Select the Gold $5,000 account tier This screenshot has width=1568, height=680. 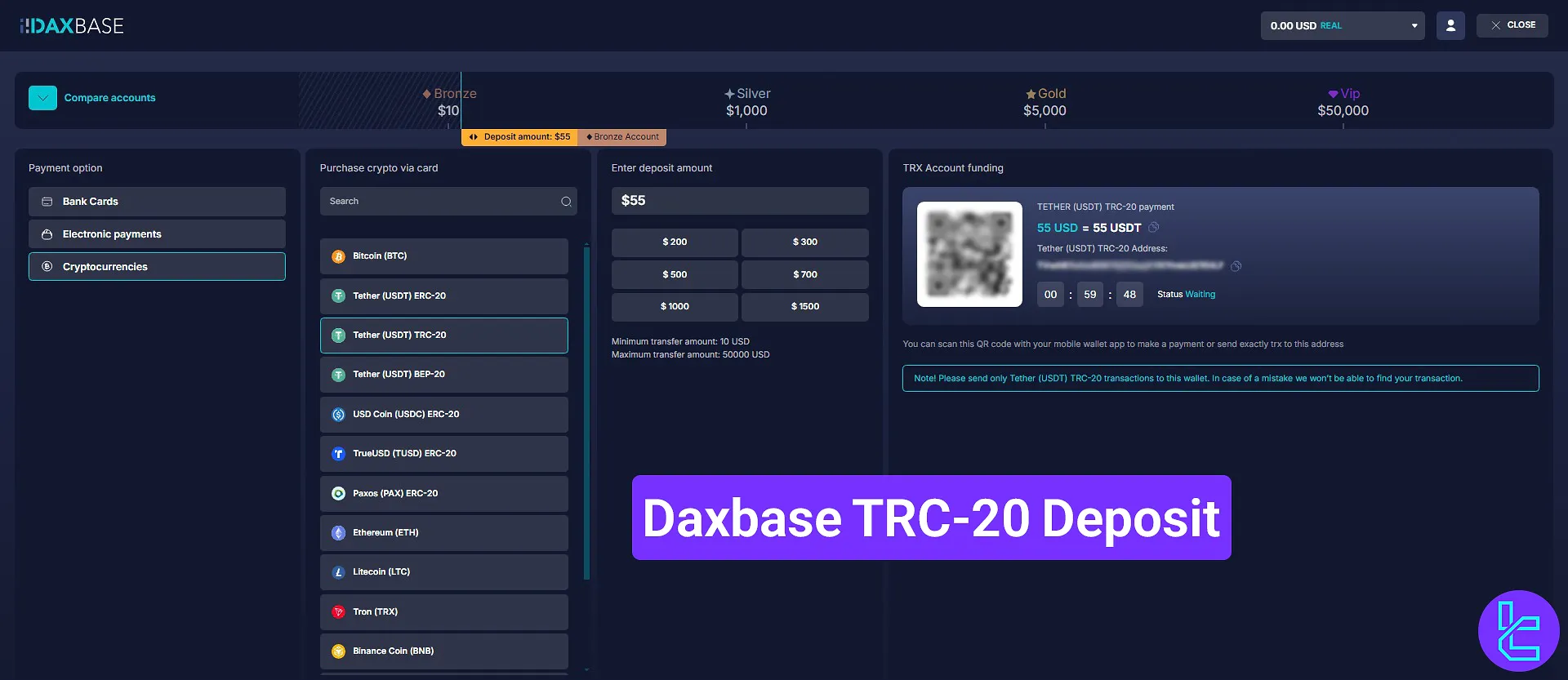(x=1045, y=102)
